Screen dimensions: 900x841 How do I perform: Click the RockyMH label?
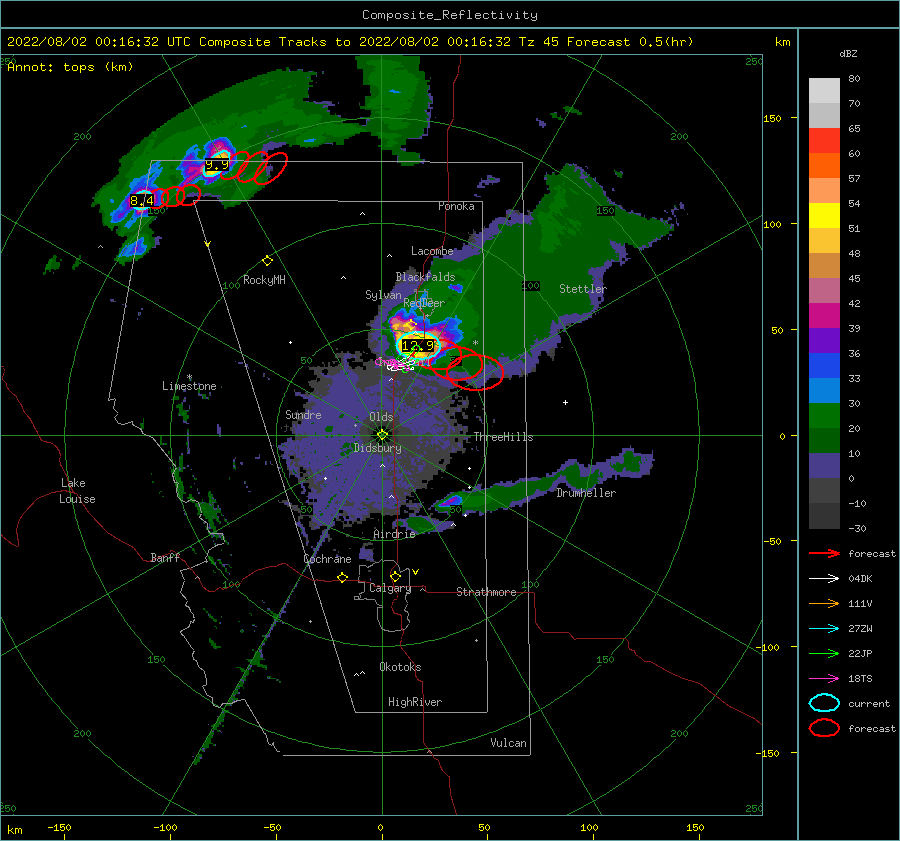(264, 280)
